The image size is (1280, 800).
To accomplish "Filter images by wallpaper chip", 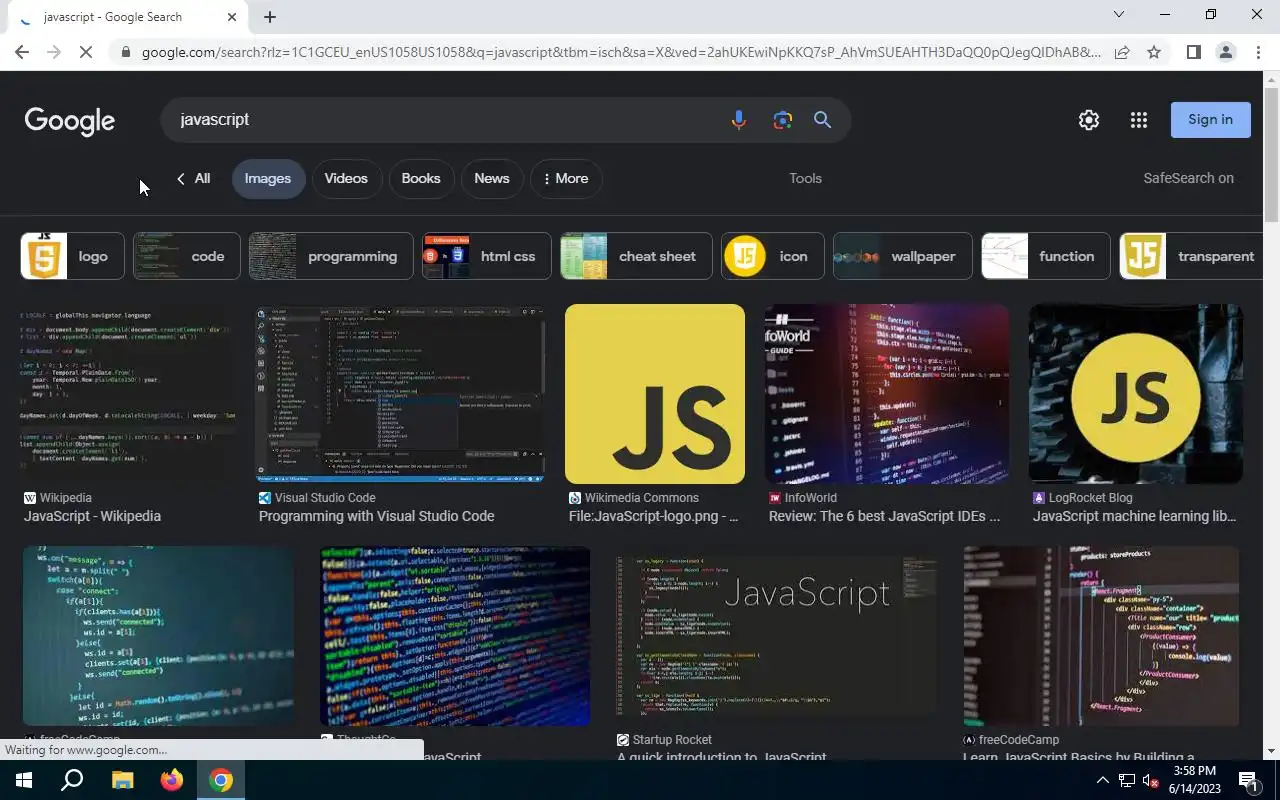I will coord(903,256).
